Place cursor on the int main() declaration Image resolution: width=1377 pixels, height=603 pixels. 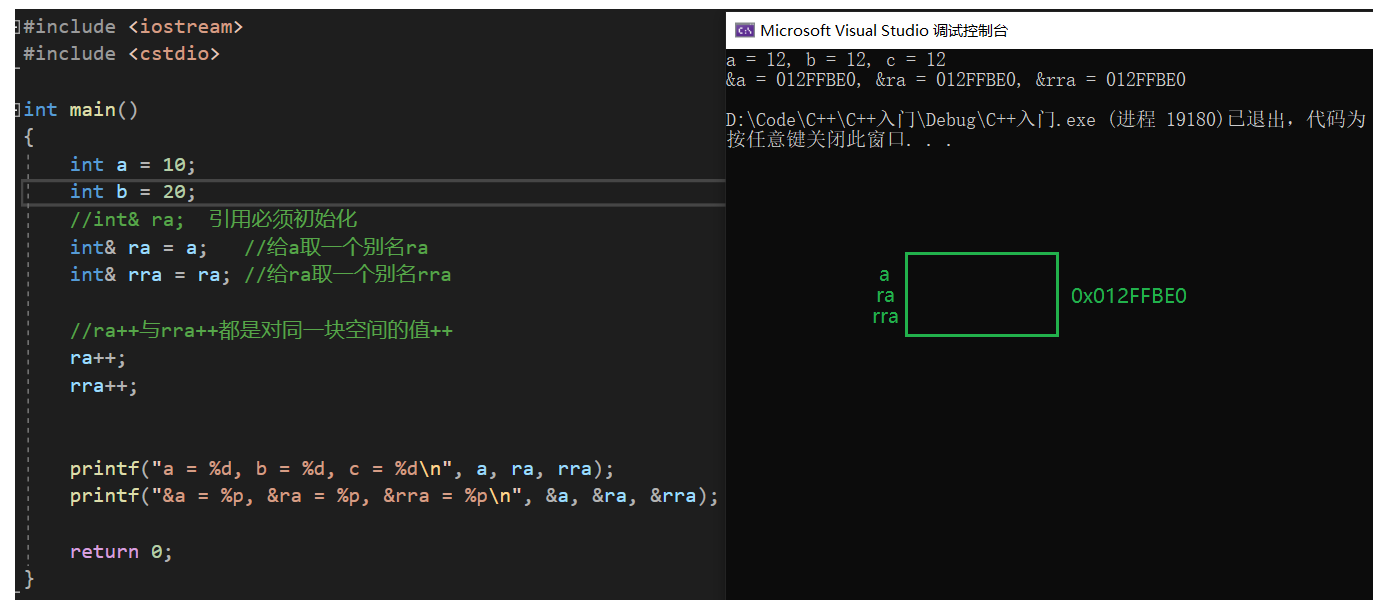pyautogui.click(x=81, y=109)
